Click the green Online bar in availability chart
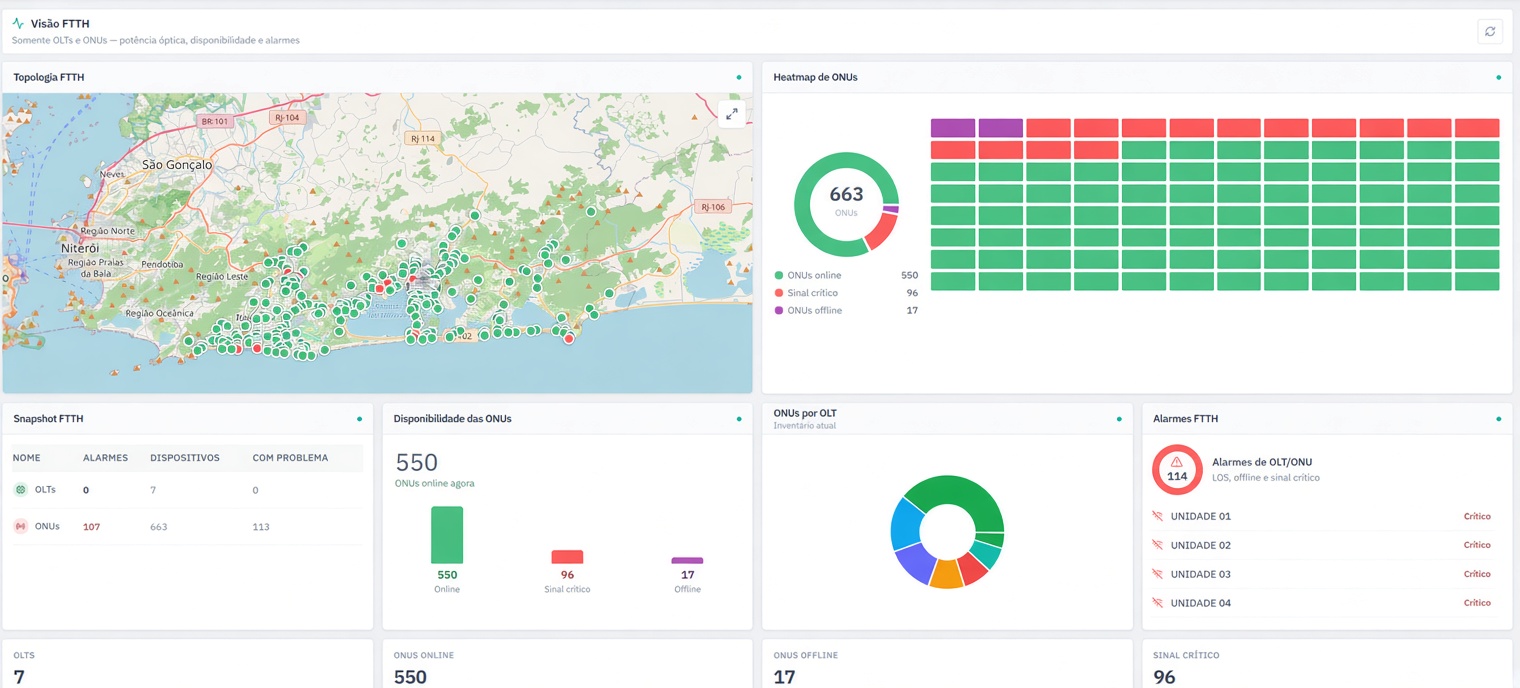Viewport: 1520px width, 688px height. pos(447,535)
